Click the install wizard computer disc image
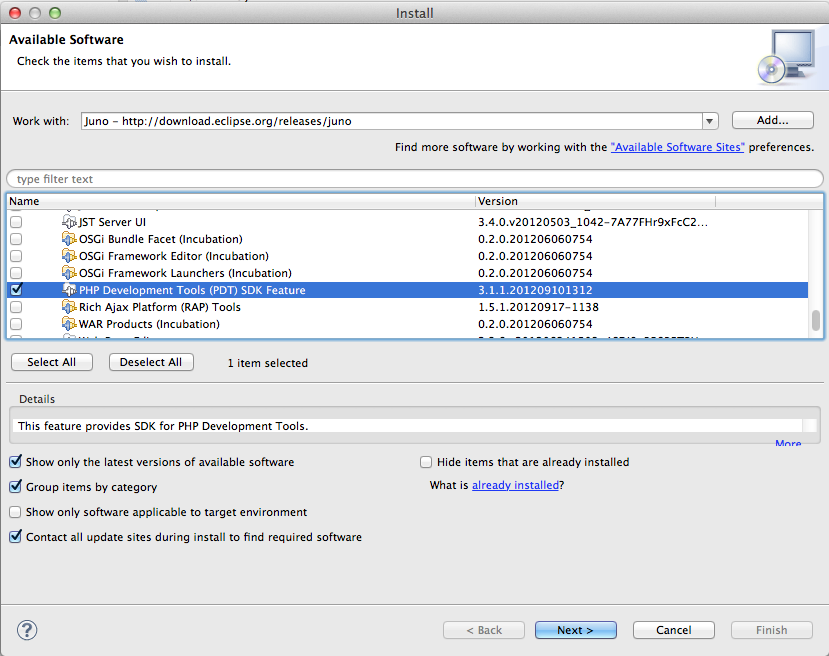 coord(786,57)
